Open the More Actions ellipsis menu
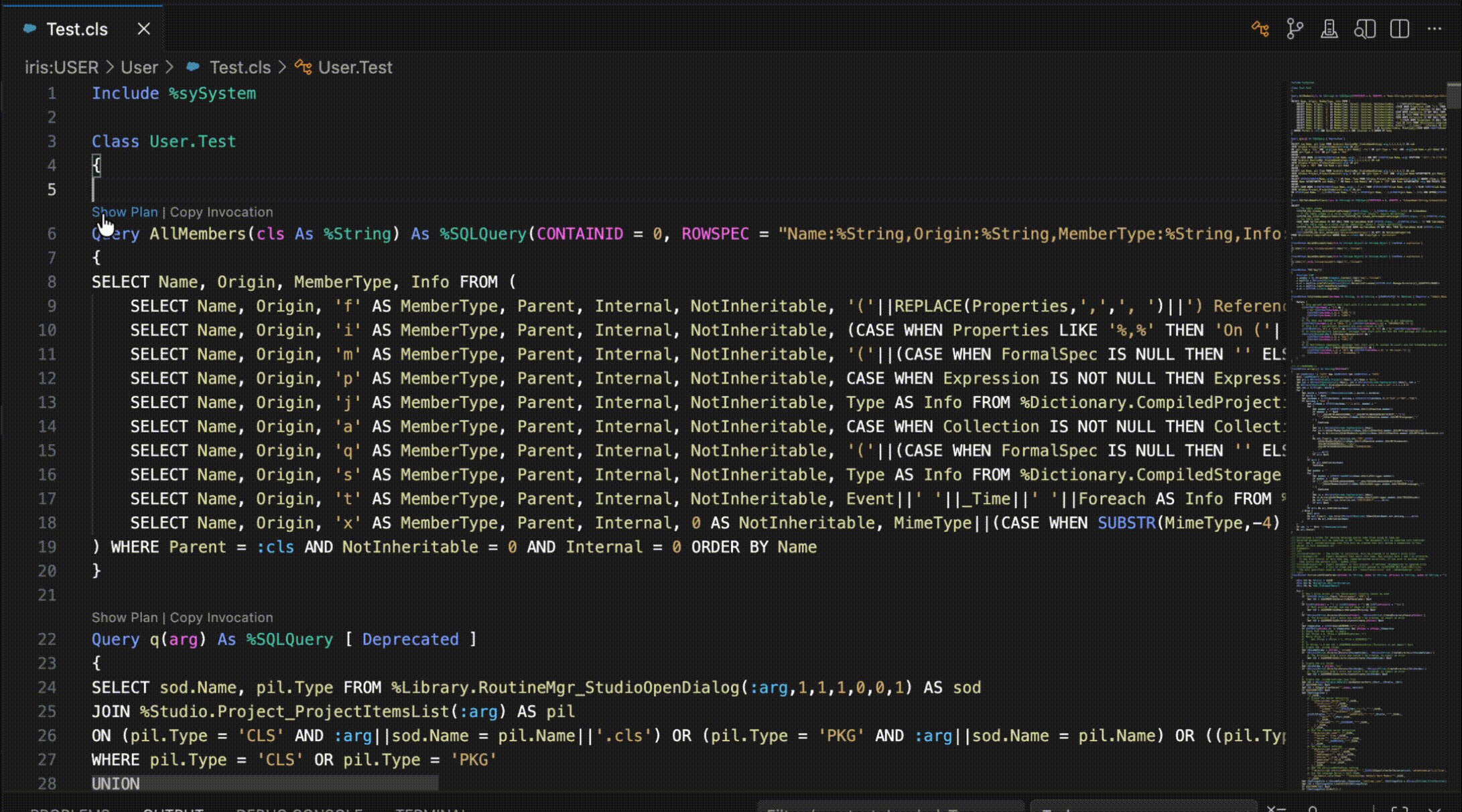This screenshot has height=812, width=1462. [1435, 29]
